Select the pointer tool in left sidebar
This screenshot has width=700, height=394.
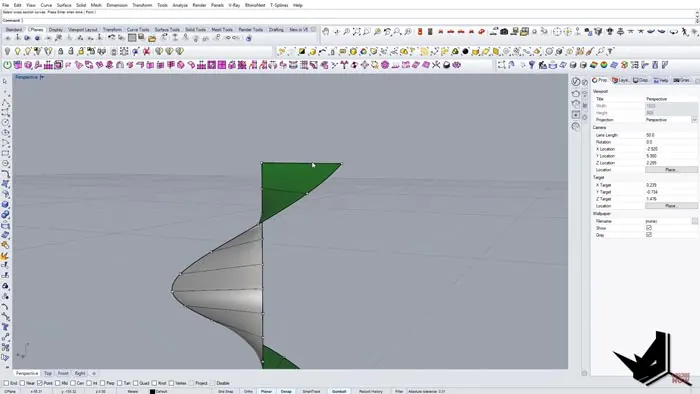click(x=5, y=82)
